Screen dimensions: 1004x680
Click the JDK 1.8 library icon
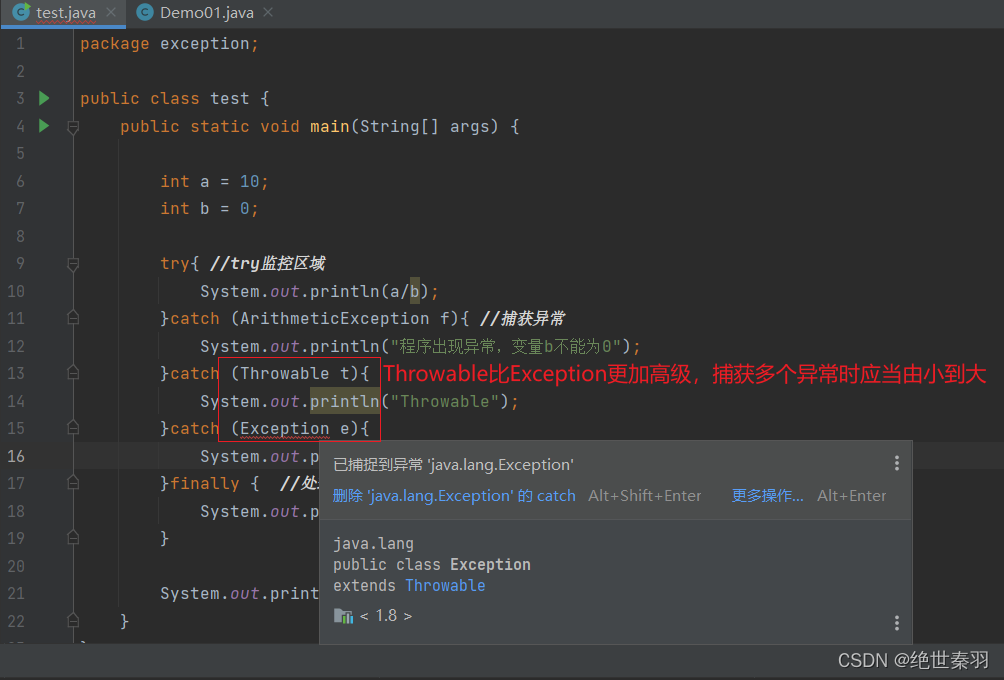click(x=343, y=616)
